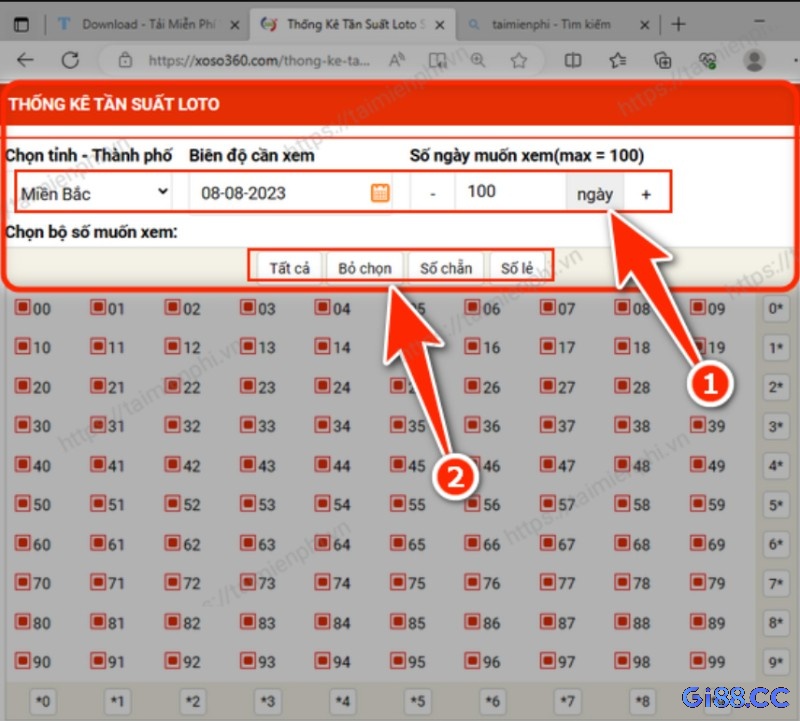Screen dimensions: 800x721
Task: Click the Bỏ chọn button
Action: pyautogui.click(x=365, y=268)
